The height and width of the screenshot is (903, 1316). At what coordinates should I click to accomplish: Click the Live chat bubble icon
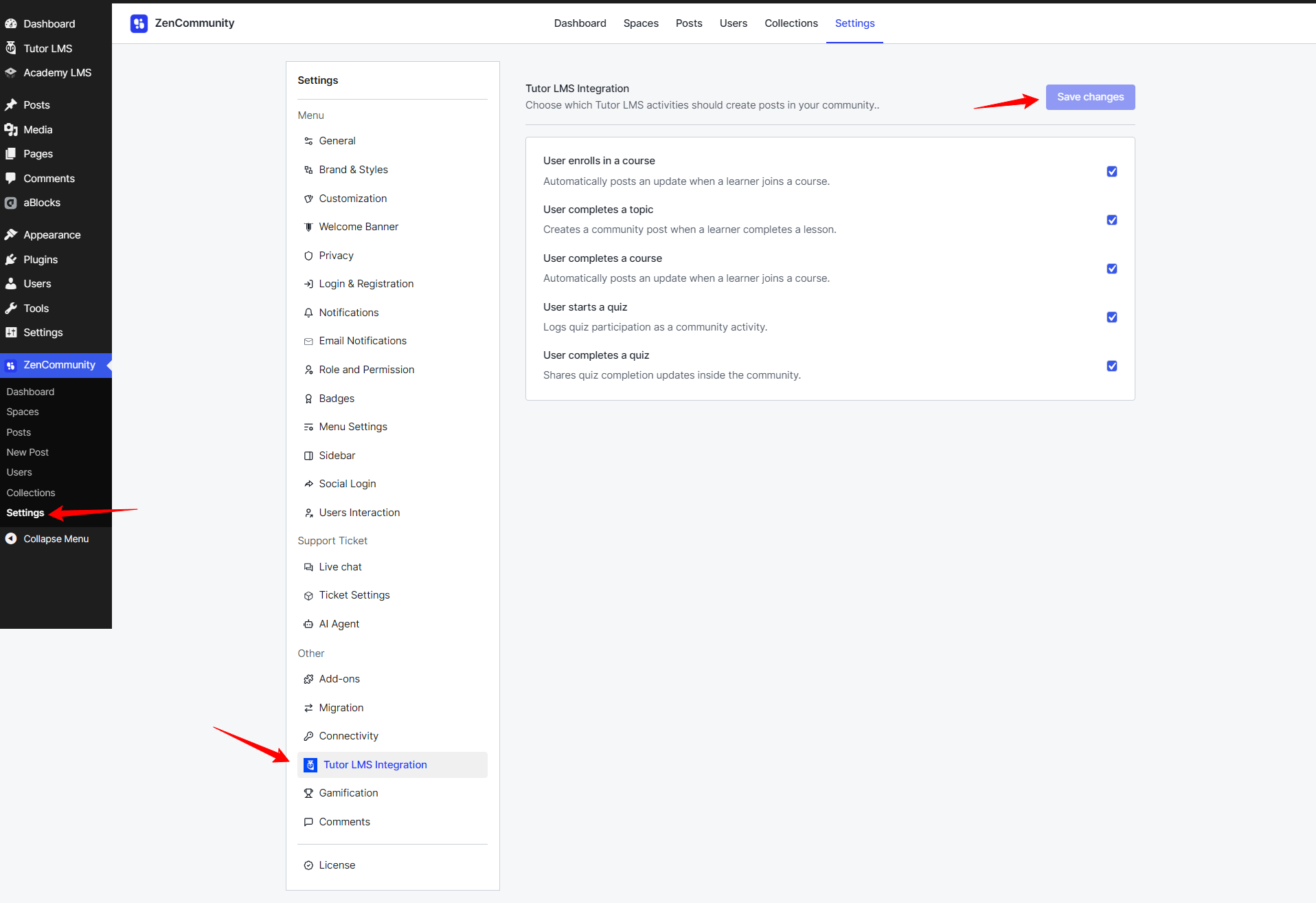pyautogui.click(x=308, y=567)
